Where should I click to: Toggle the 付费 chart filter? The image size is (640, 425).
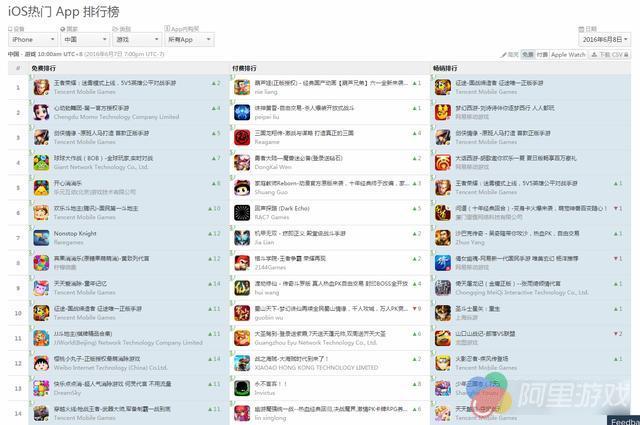[x=542, y=54]
